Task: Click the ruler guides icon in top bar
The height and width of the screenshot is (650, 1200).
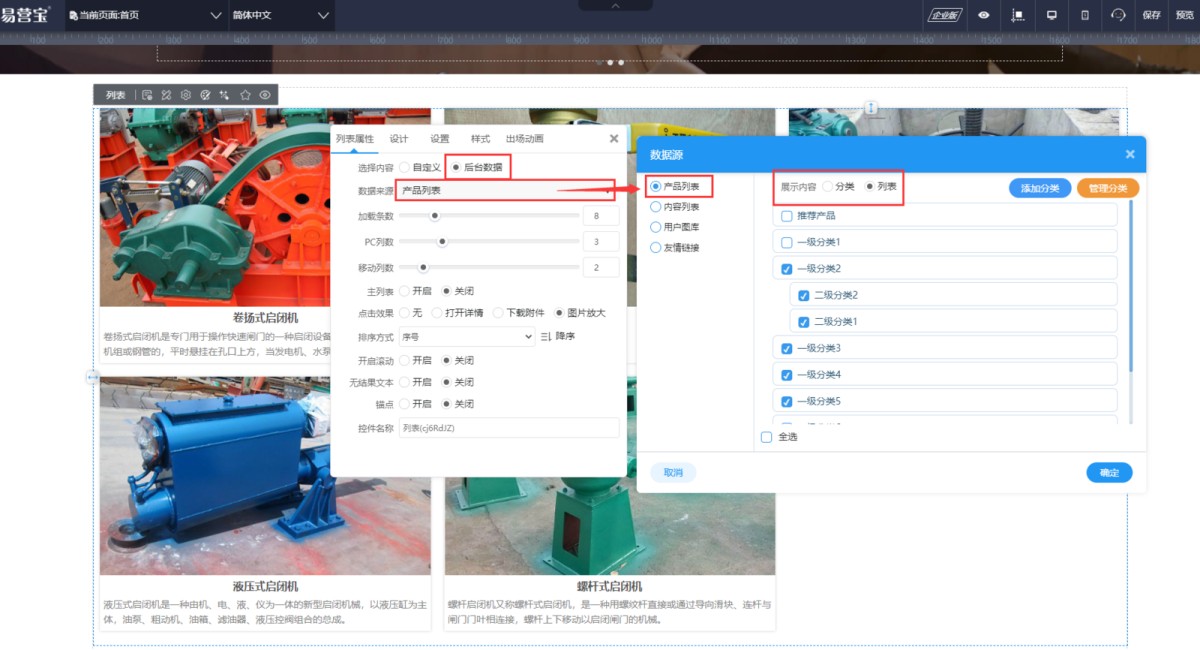Action: pyautogui.click(x=1018, y=15)
